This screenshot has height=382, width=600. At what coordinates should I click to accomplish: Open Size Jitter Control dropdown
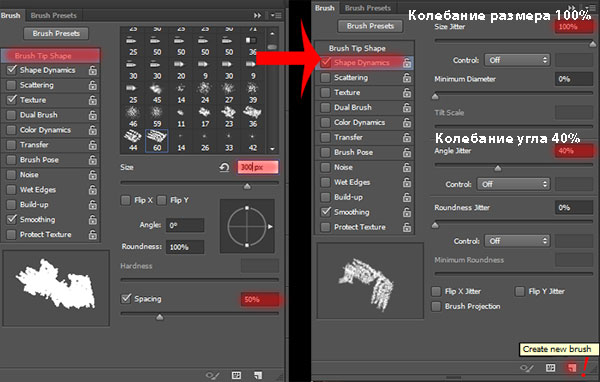tap(517, 60)
